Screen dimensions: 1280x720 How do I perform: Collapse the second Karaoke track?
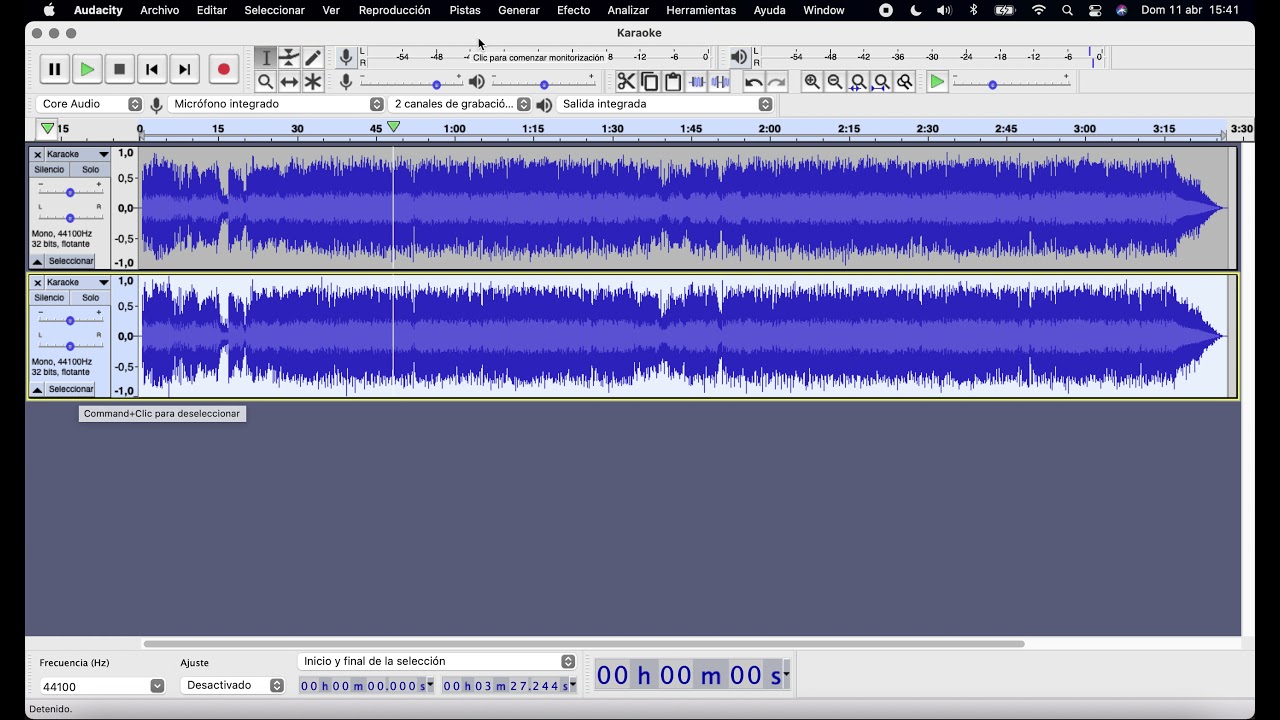point(37,389)
